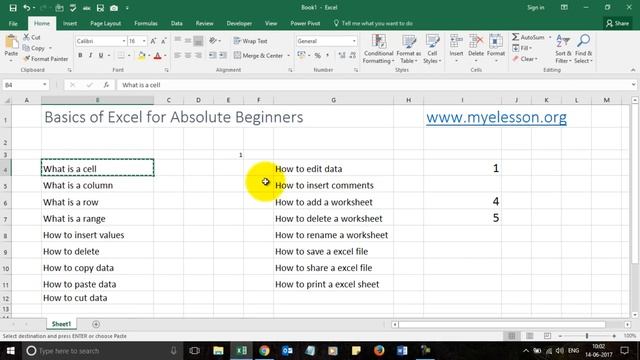Open the Borders button

pyautogui.click(x=121, y=56)
